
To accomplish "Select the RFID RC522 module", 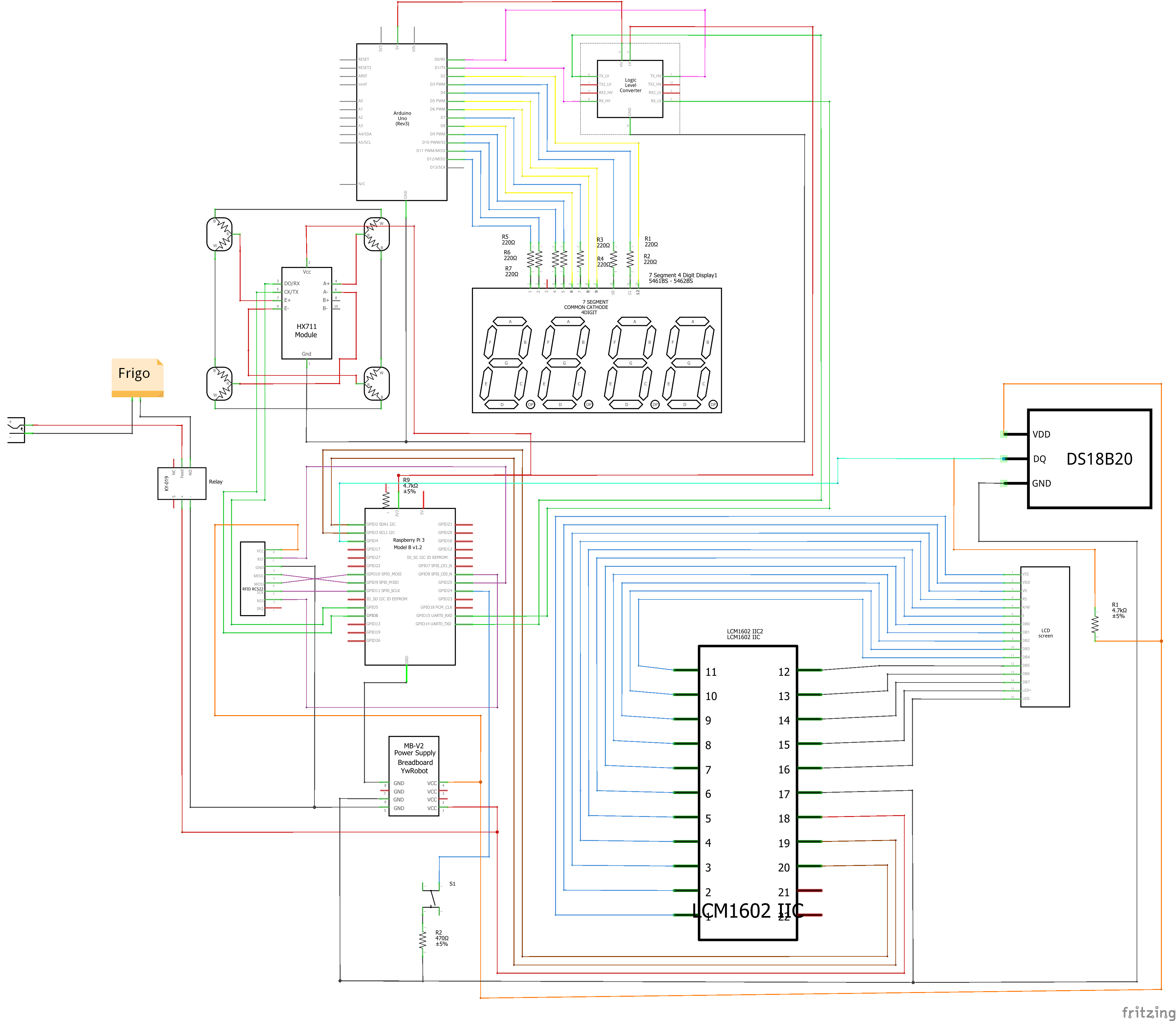I will click(x=252, y=579).
